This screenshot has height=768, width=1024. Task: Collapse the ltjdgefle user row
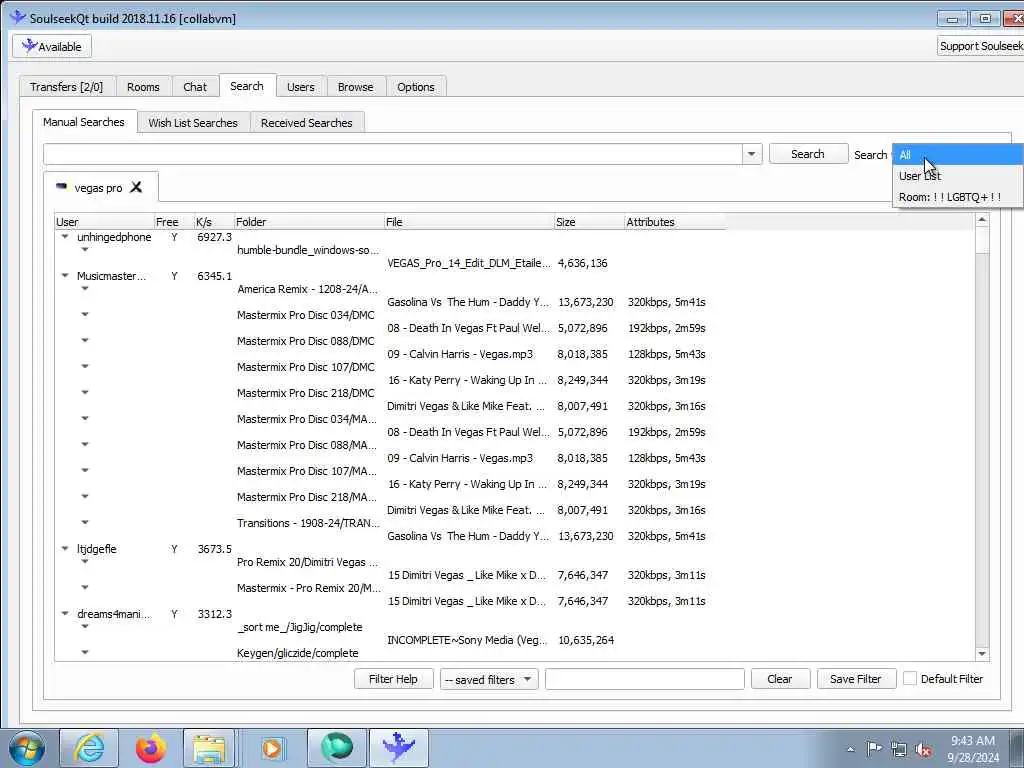(x=65, y=549)
